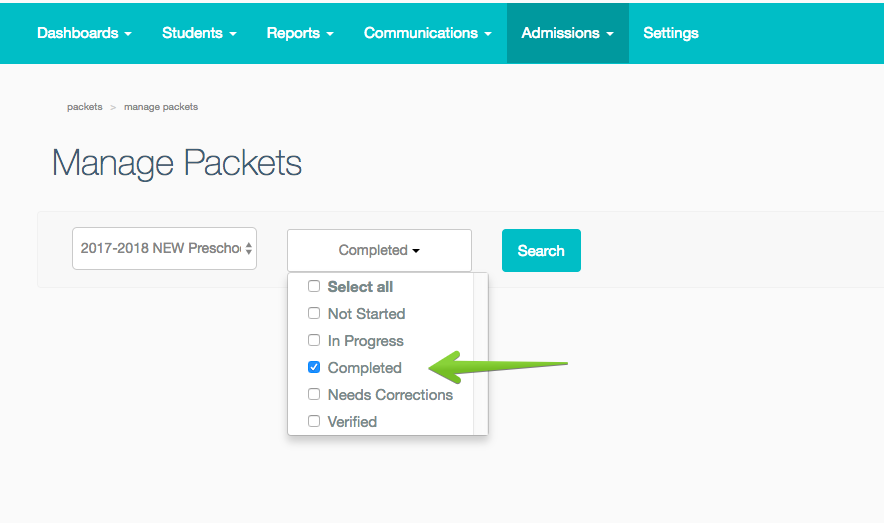This screenshot has height=523, width=884.
Task: Click the status list scrollbar
Action: 480,354
